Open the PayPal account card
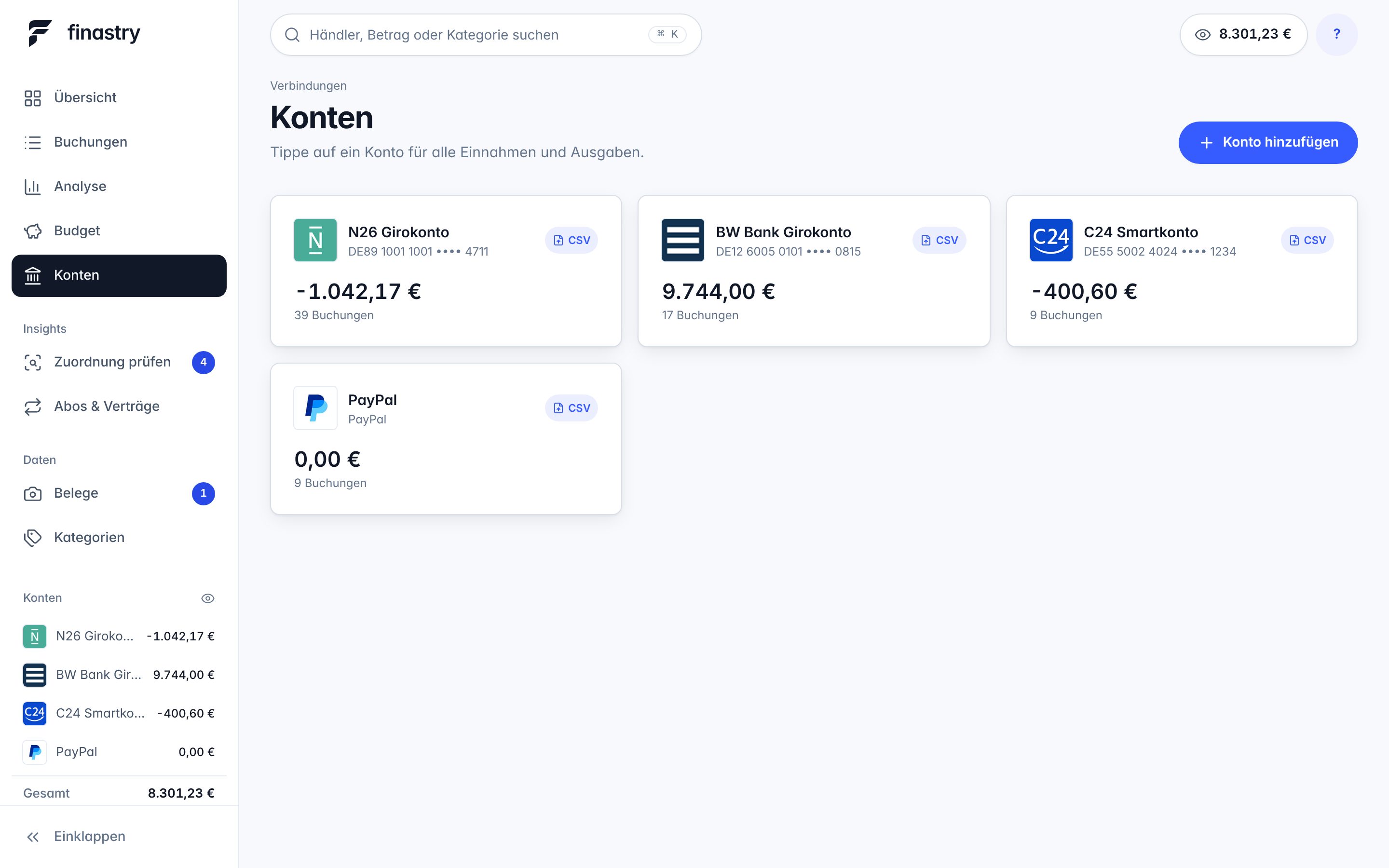 click(x=446, y=439)
